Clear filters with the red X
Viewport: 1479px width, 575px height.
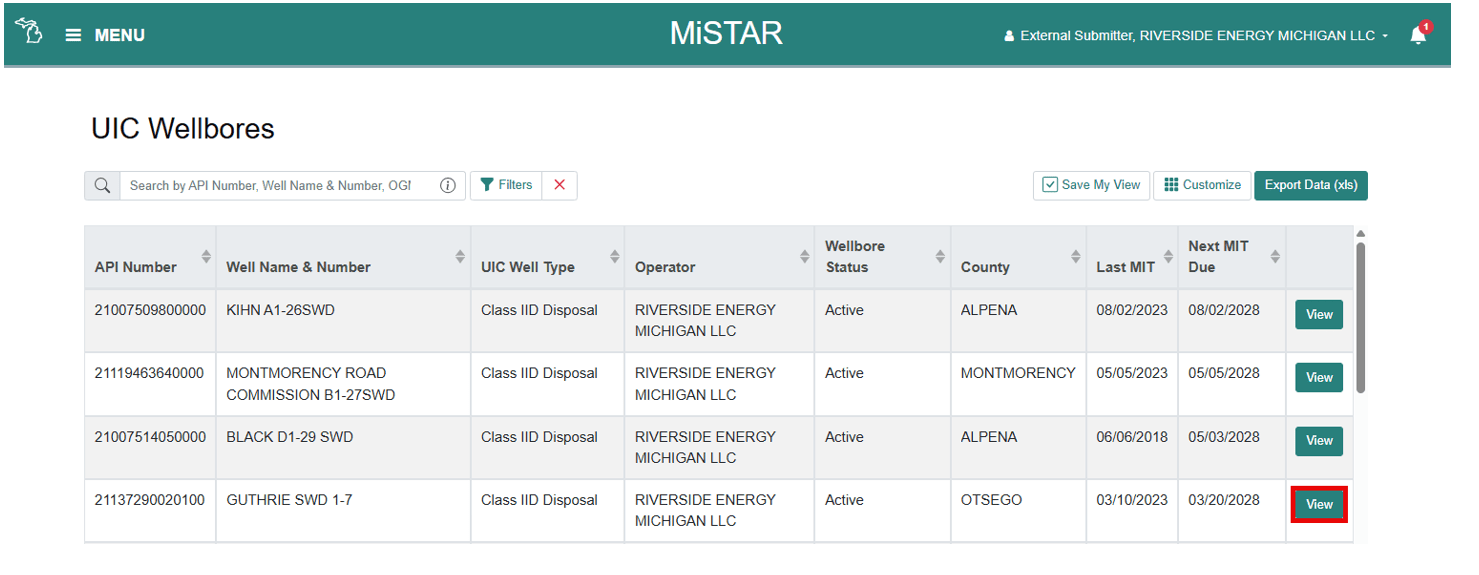pyautogui.click(x=559, y=185)
